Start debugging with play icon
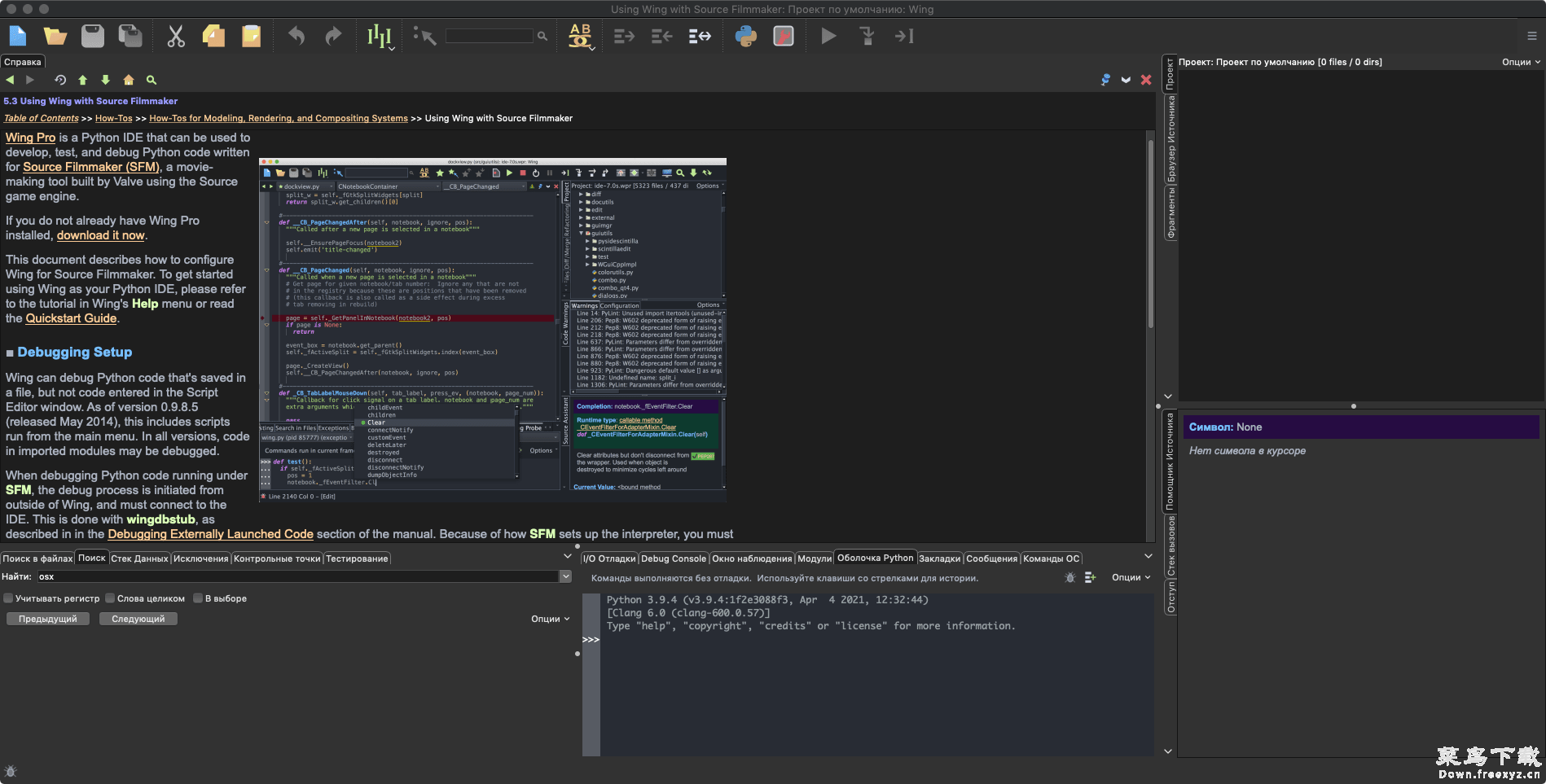The image size is (1546, 784). point(828,36)
